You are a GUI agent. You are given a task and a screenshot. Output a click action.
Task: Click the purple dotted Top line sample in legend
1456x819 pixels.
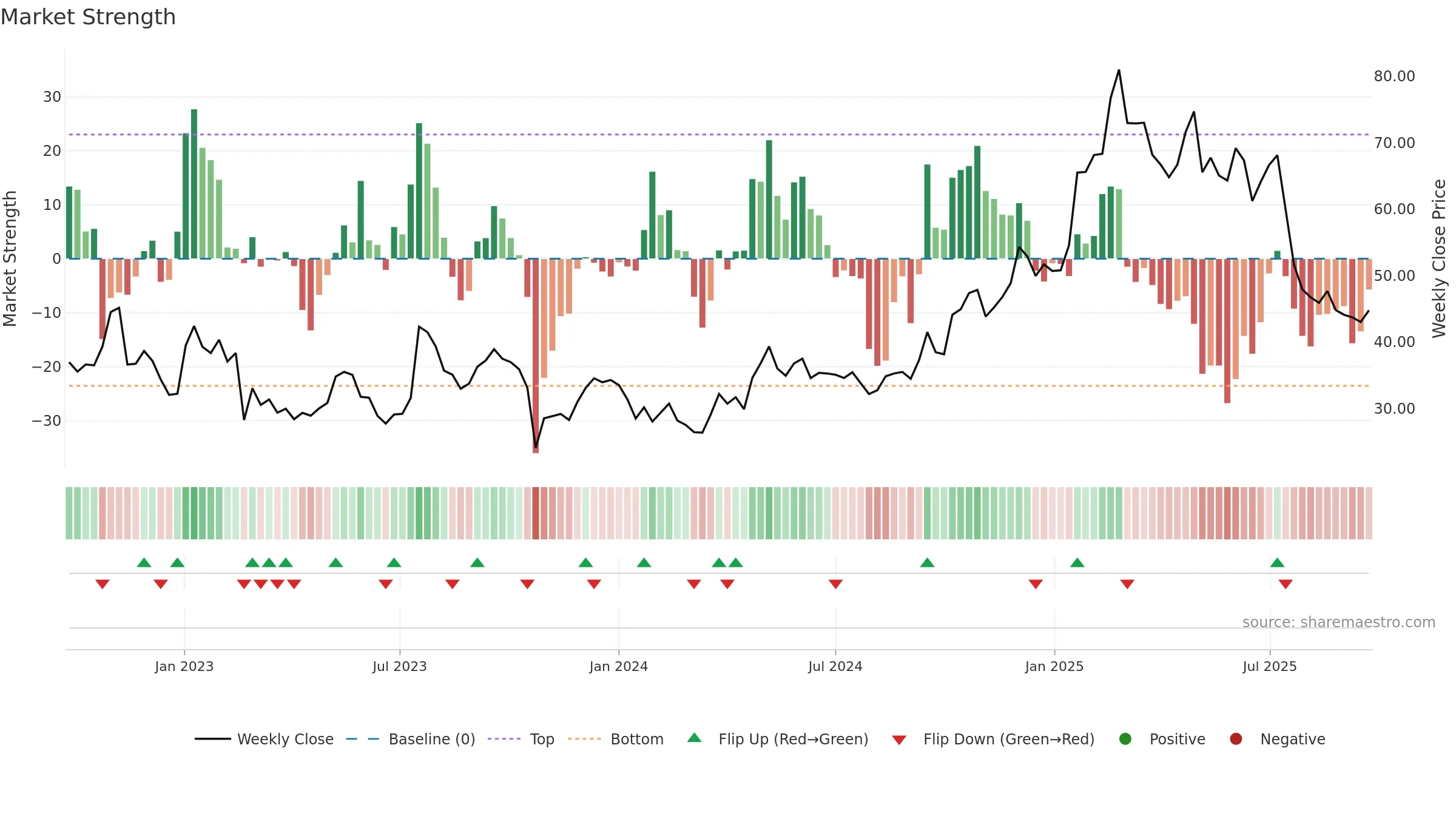504,739
